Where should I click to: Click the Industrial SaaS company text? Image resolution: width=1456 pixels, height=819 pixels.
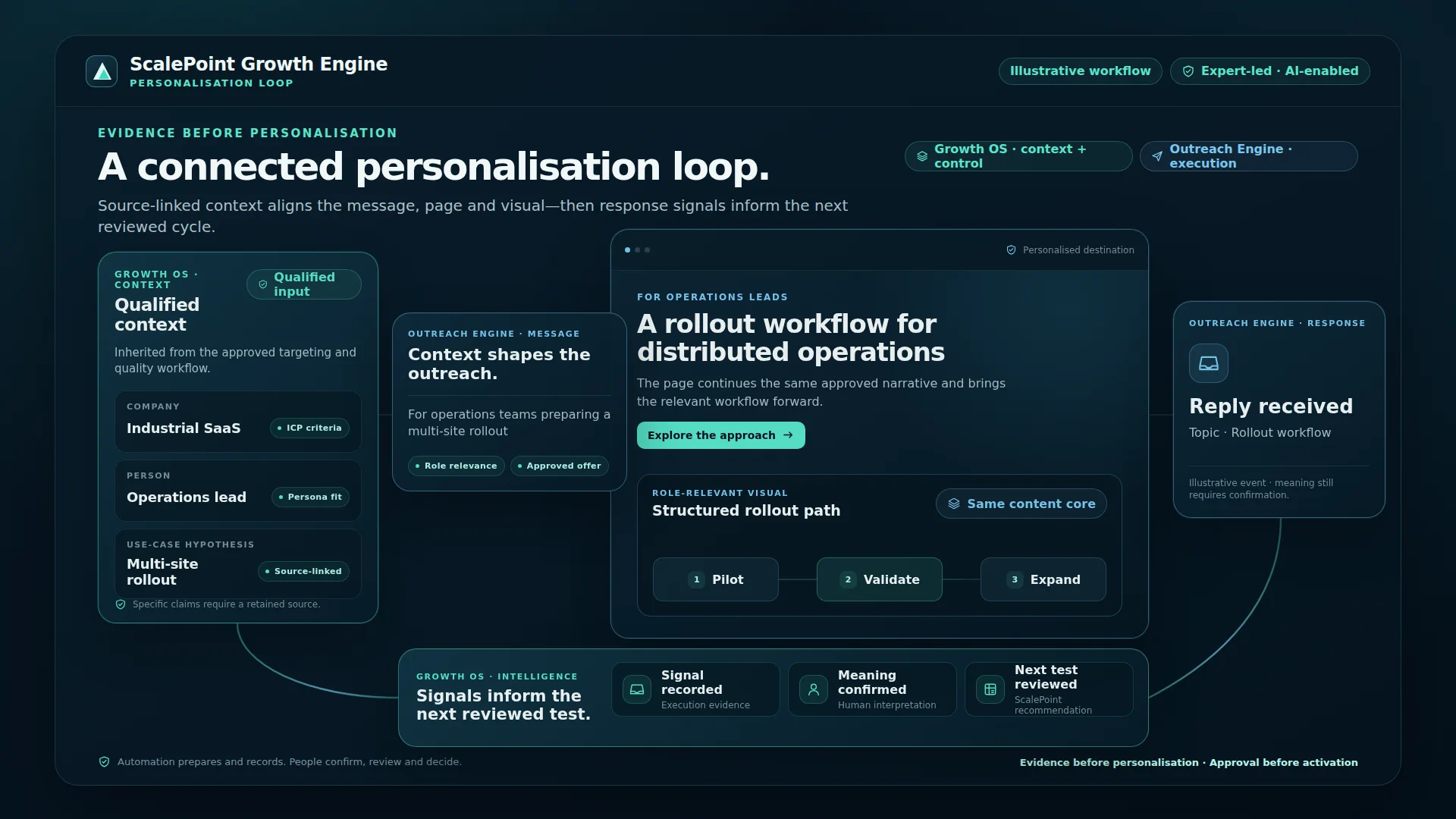tap(184, 428)
